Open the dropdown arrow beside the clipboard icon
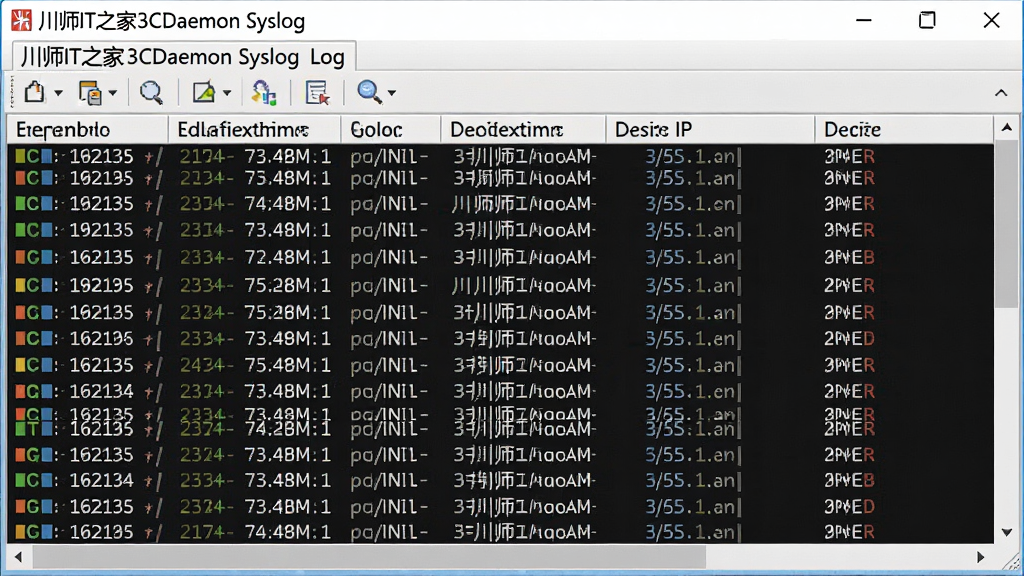This screenshot has height=576, width=1024. (x=59, y=93)
